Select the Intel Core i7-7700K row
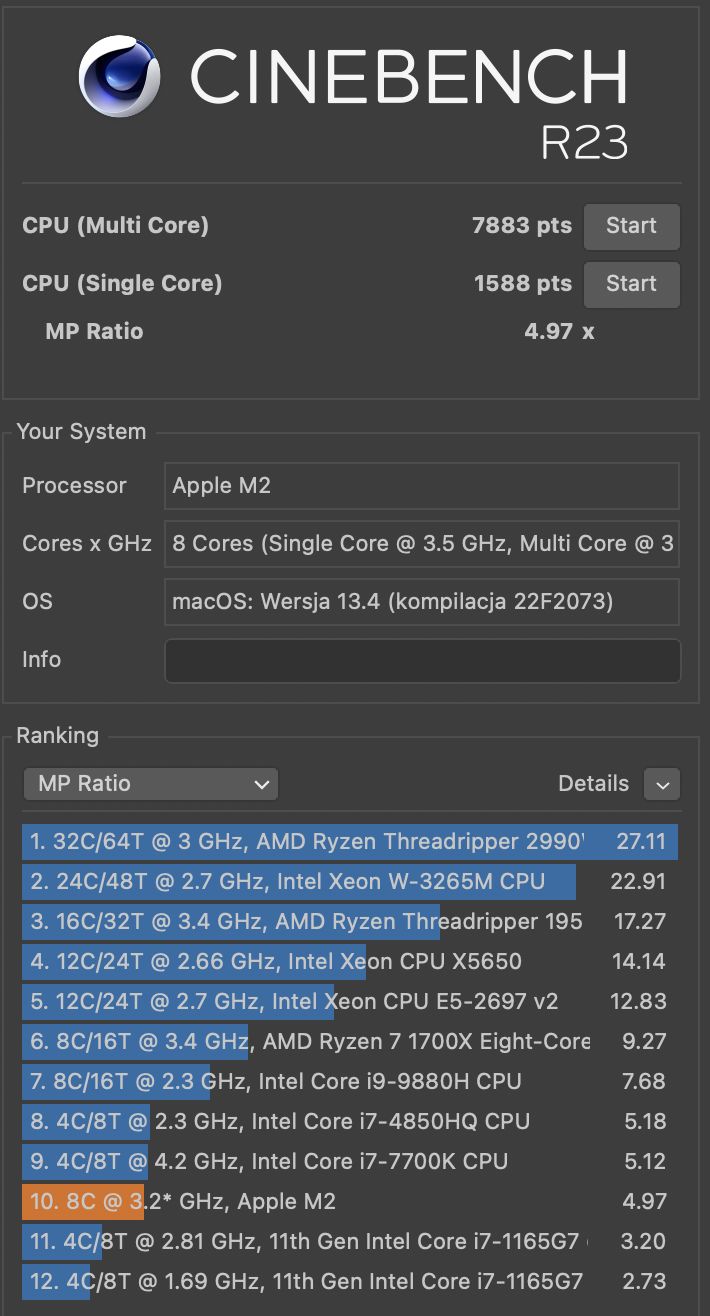 click(x=350, y=1161)
